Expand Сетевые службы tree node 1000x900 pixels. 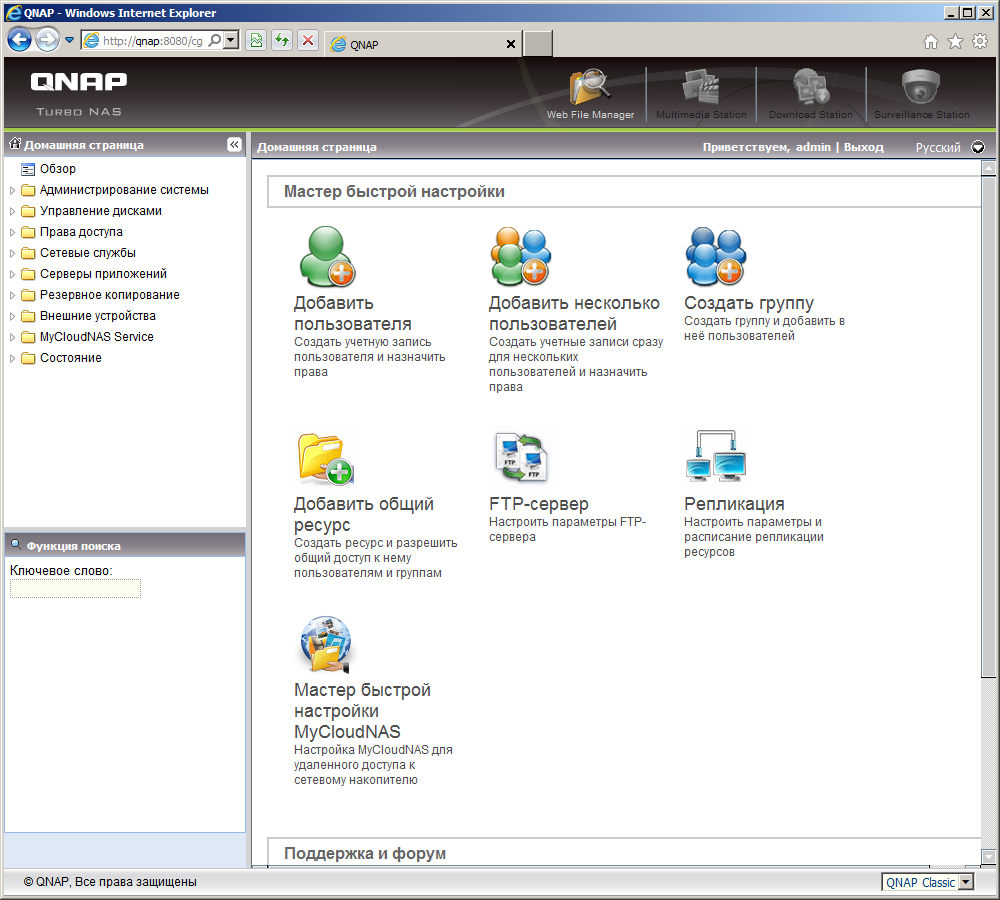[12, 253]
